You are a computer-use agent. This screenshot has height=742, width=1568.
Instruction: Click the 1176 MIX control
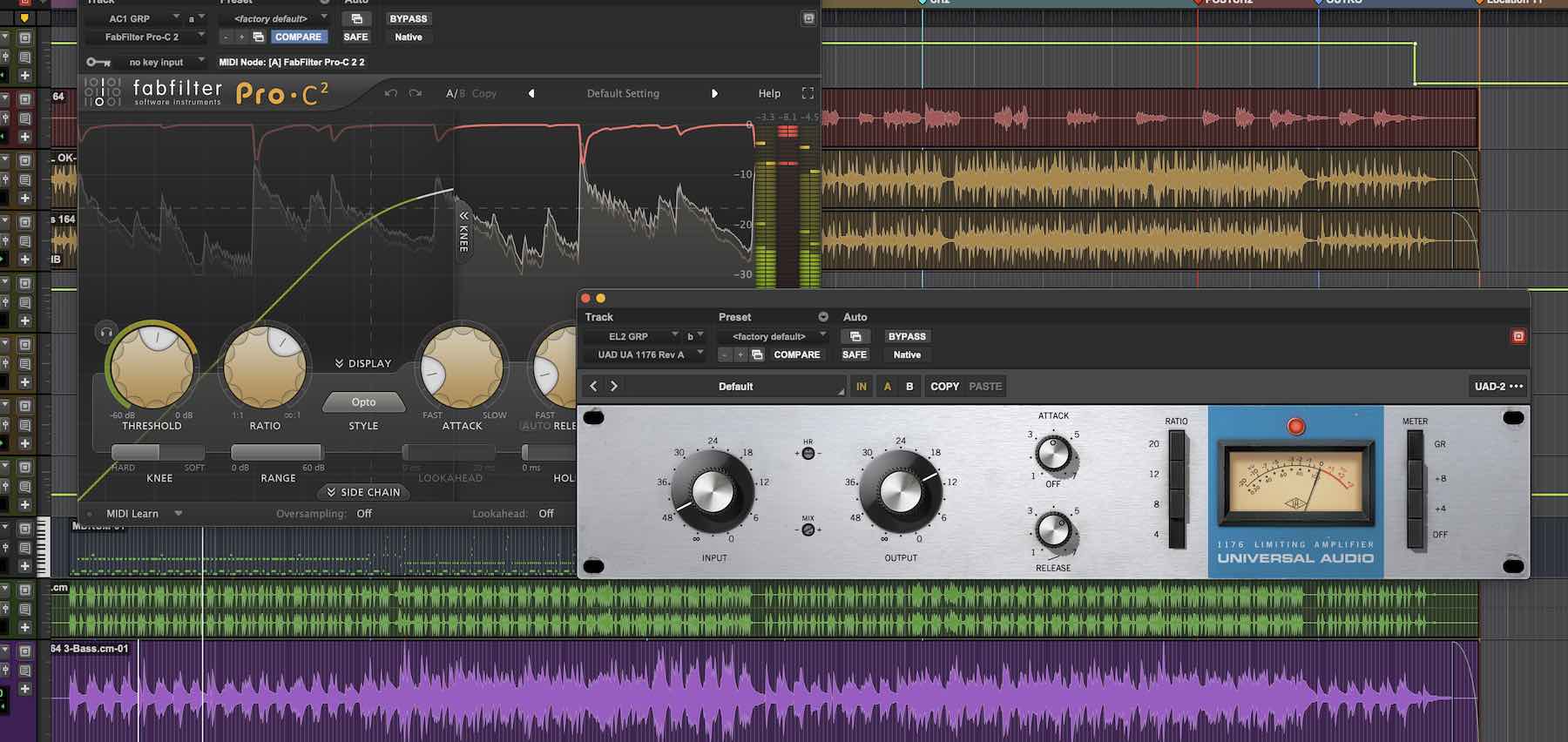pos(808,530)
